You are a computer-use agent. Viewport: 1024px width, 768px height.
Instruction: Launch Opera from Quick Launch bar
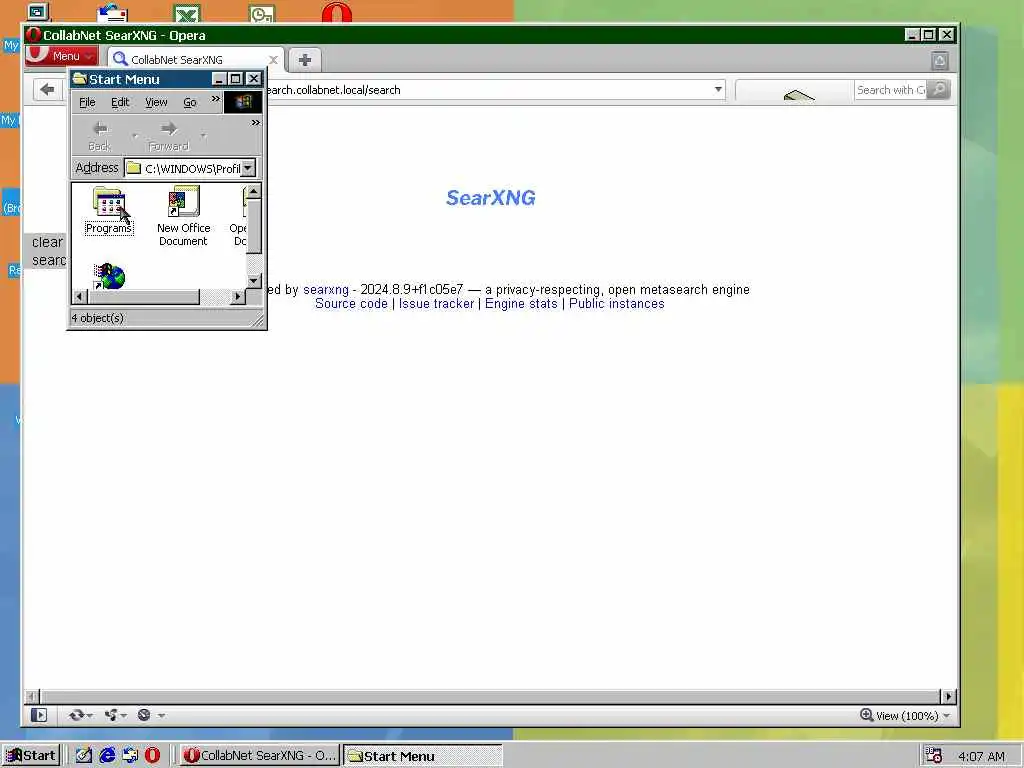coord(152,756)
